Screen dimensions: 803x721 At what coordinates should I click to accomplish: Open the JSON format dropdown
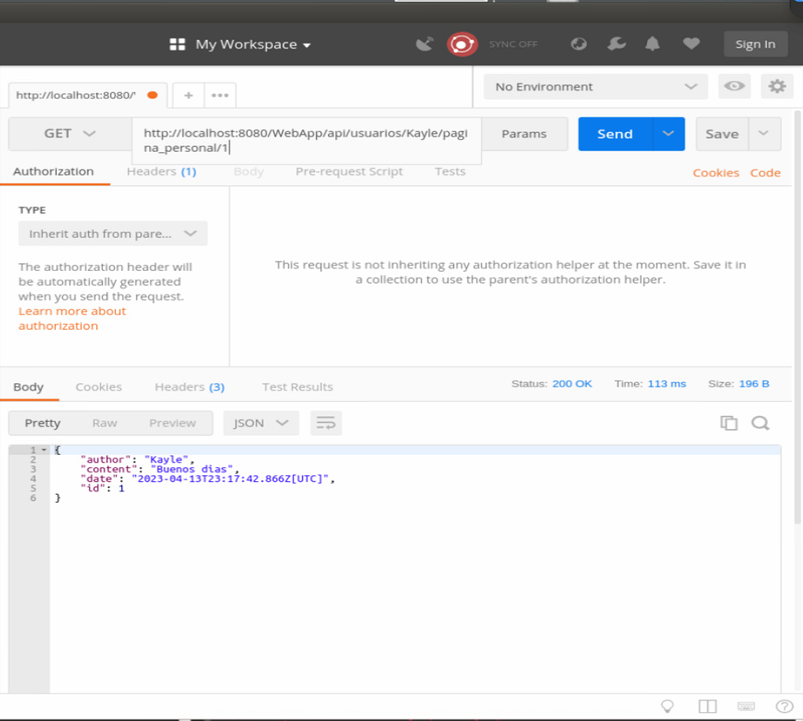point(261,423)
